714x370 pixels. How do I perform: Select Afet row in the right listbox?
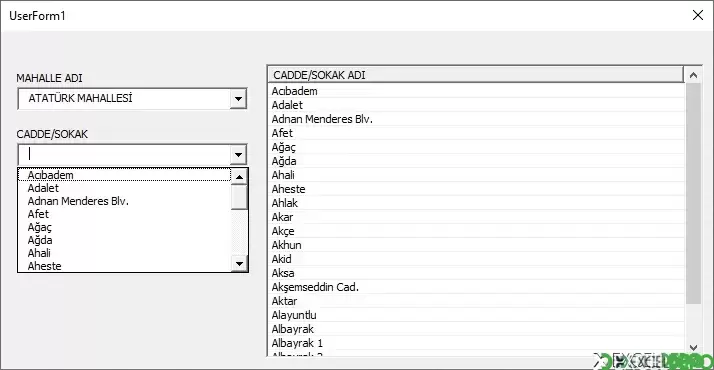pyautogui.click(x=477, y=133)
